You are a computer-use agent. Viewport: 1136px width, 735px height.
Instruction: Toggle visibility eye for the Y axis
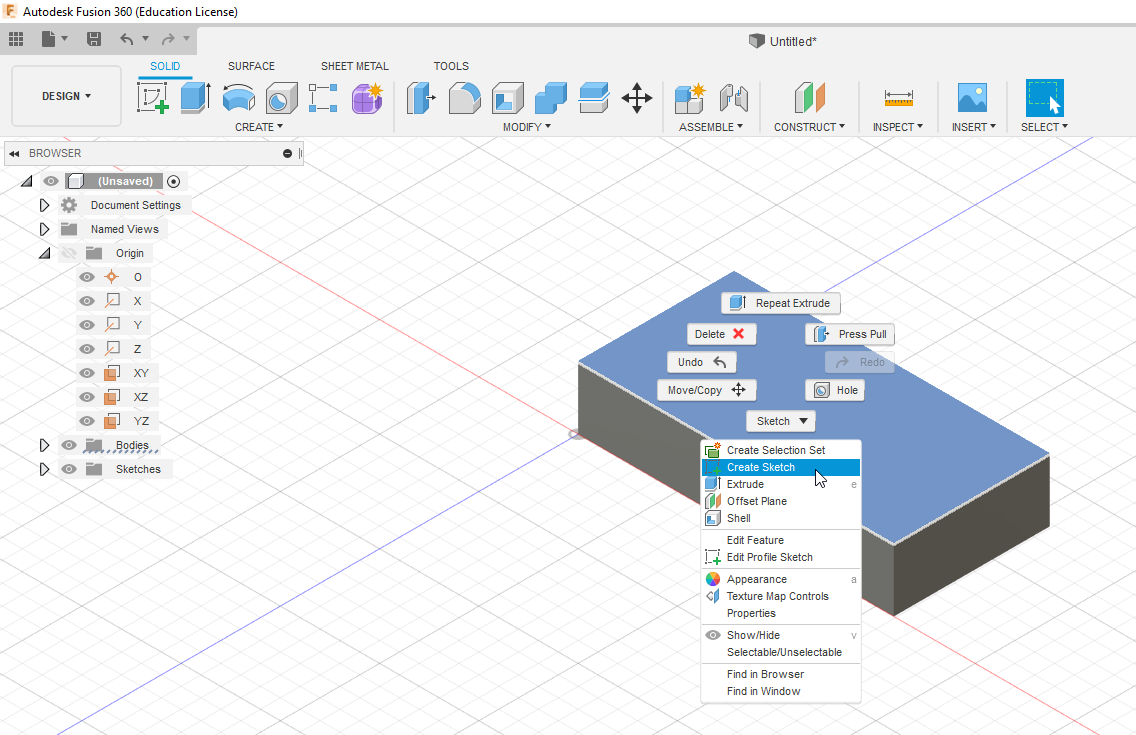click(x=87, y=324)
